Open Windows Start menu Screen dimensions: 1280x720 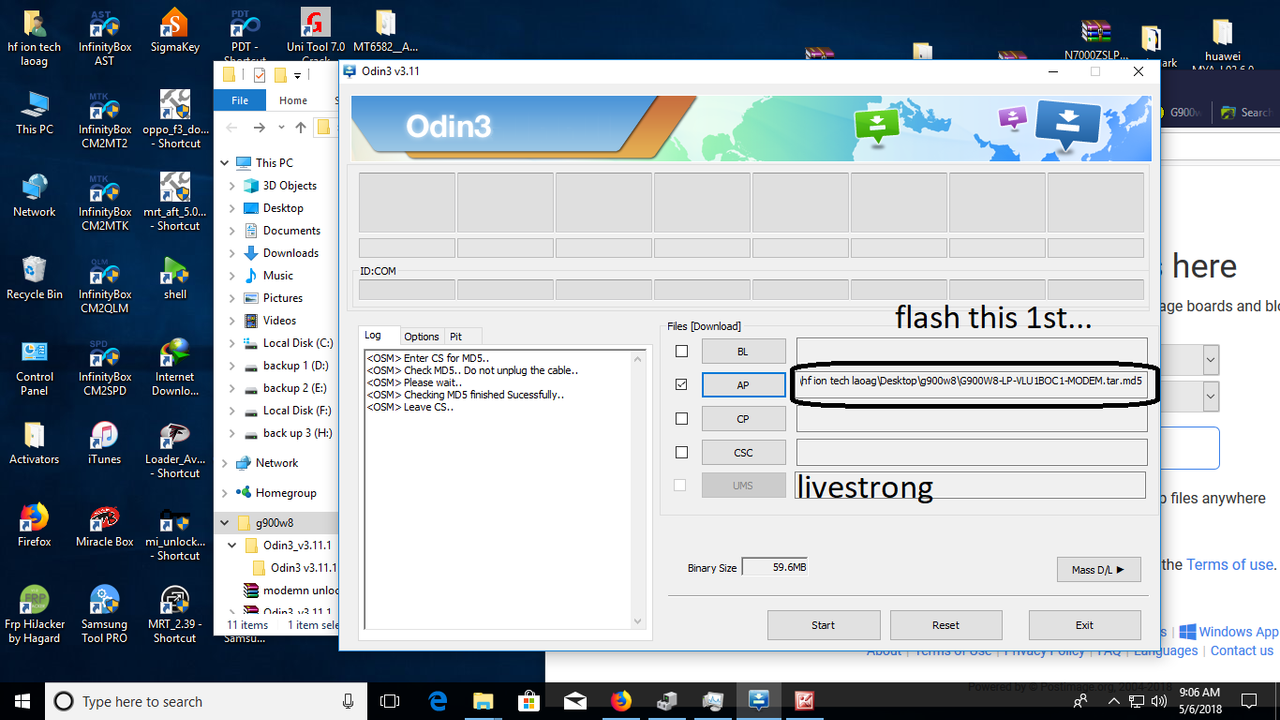click(23, 701)
